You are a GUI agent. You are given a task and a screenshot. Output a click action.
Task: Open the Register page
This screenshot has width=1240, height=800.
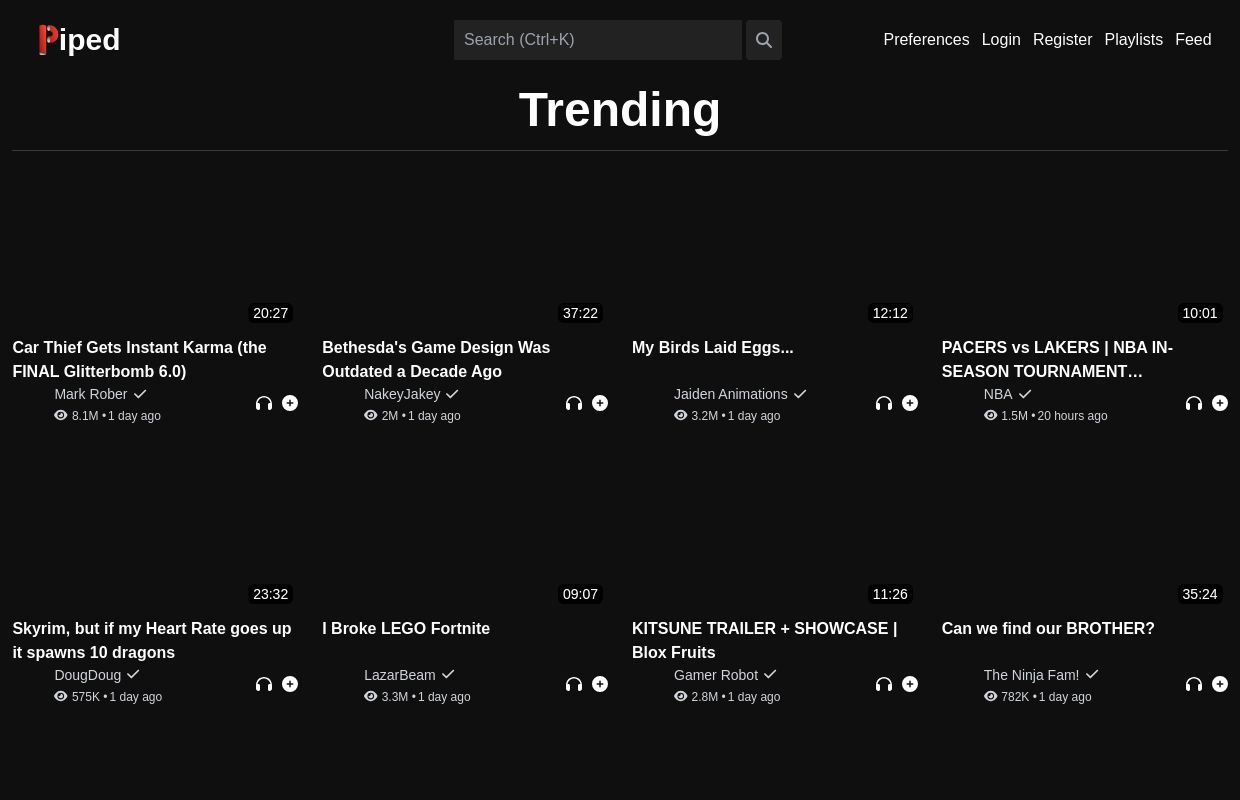click(1062, 40)
